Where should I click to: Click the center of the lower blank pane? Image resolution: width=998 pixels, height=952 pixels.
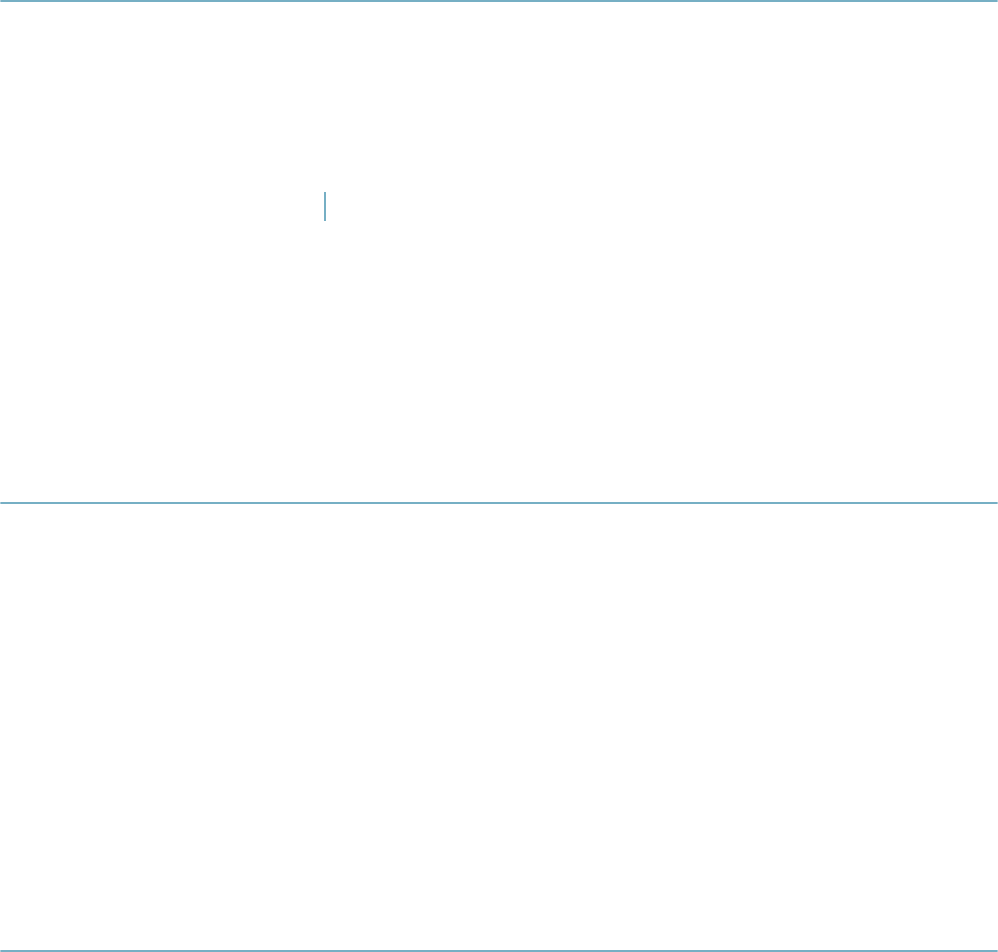pyautogui.click(x=499, y=727)
